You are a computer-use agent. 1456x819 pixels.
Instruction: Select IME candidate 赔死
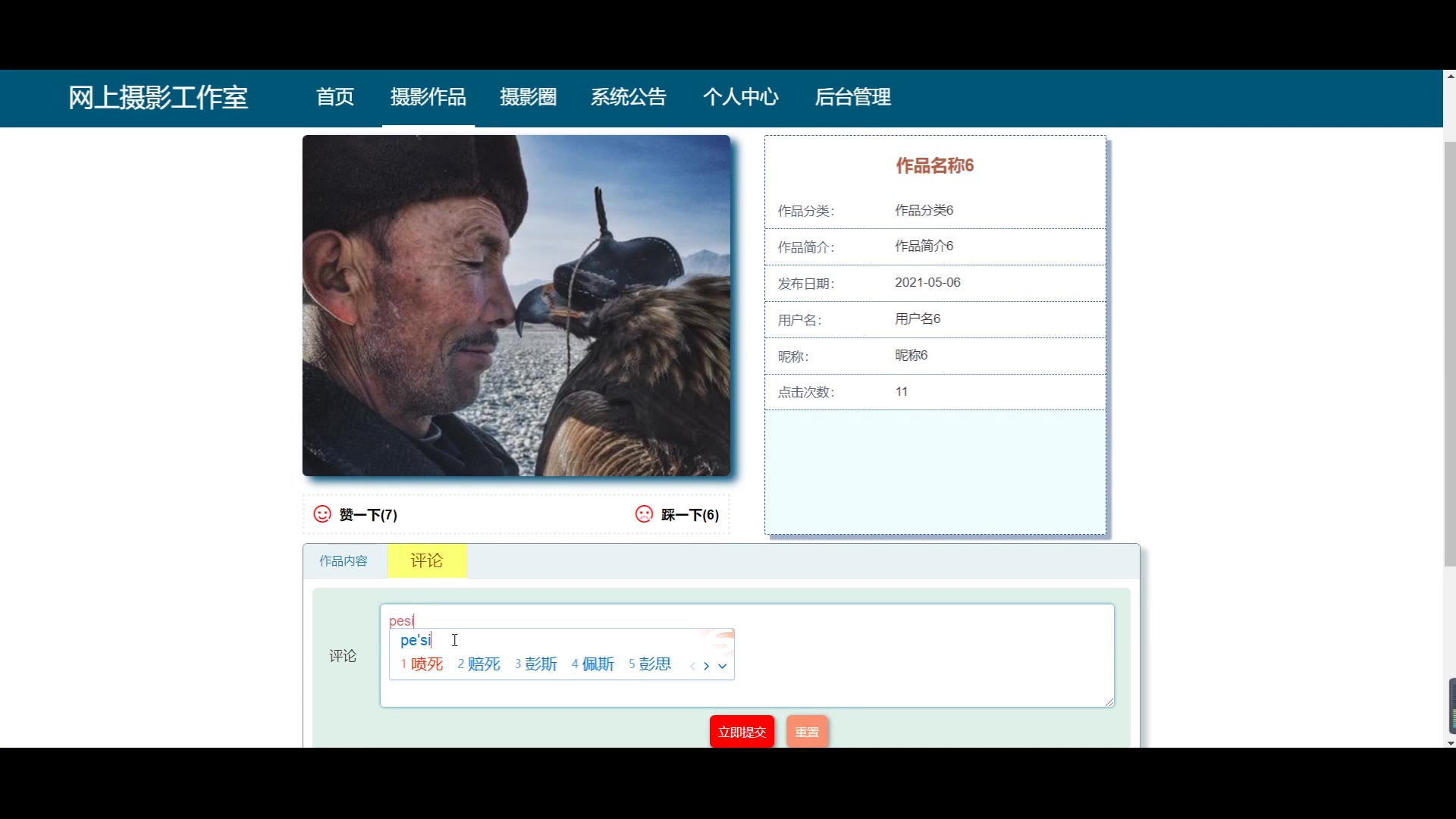(x=483, y=664)
